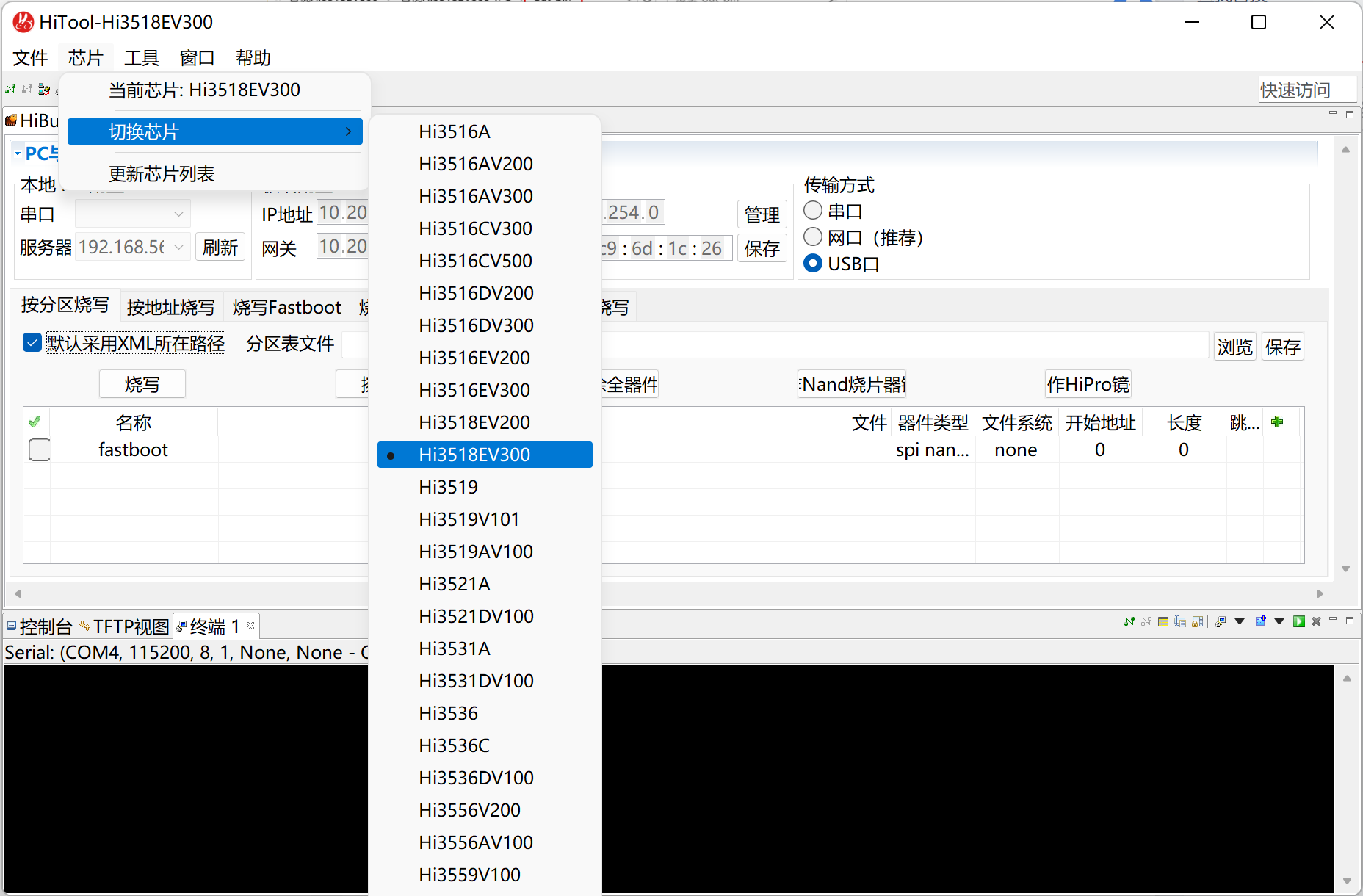Viewport: 1363px width, 896px height.
Task: Click the gray disconnect icon in terminal toolbar
Action: pos(1146,621)
